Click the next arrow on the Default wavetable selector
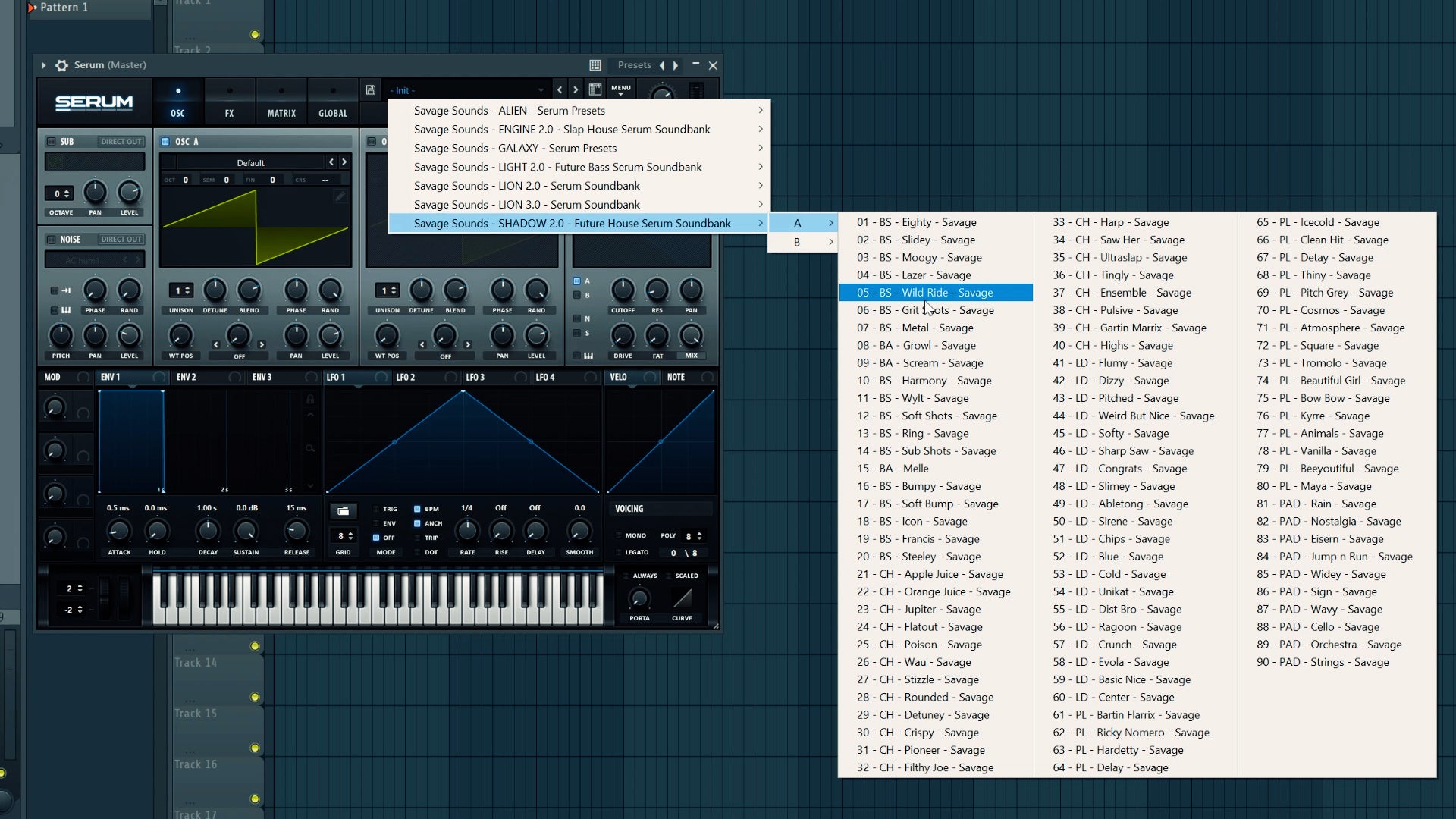1456x819 pixels. [x=345, y=162]
